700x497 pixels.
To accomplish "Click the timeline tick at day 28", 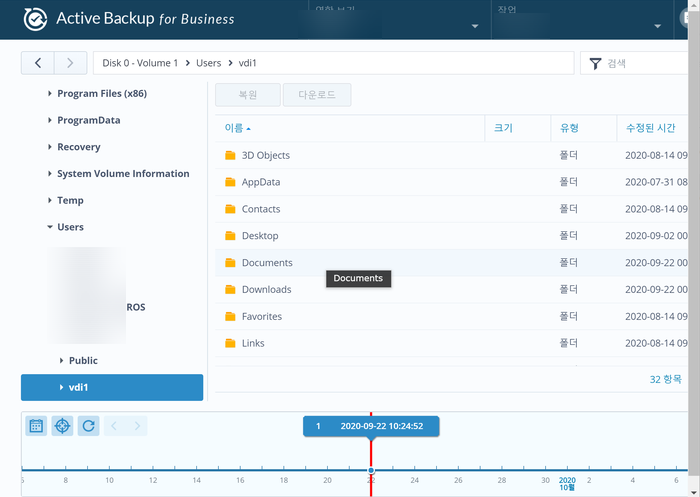I will click(502, 469).
